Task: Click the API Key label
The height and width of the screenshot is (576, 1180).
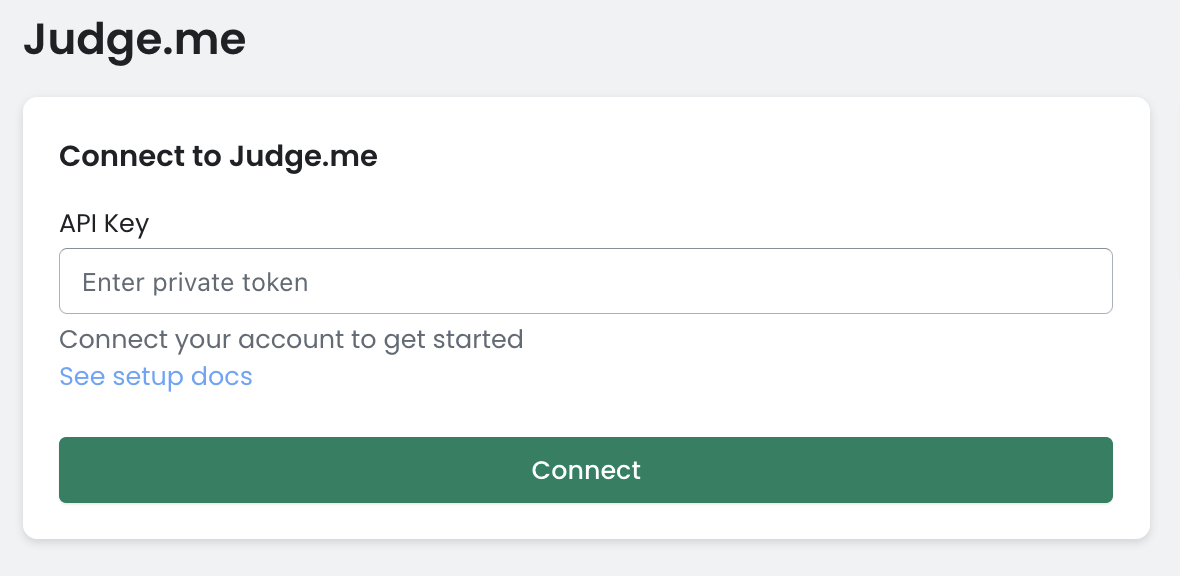Action: tap(104, 223)
